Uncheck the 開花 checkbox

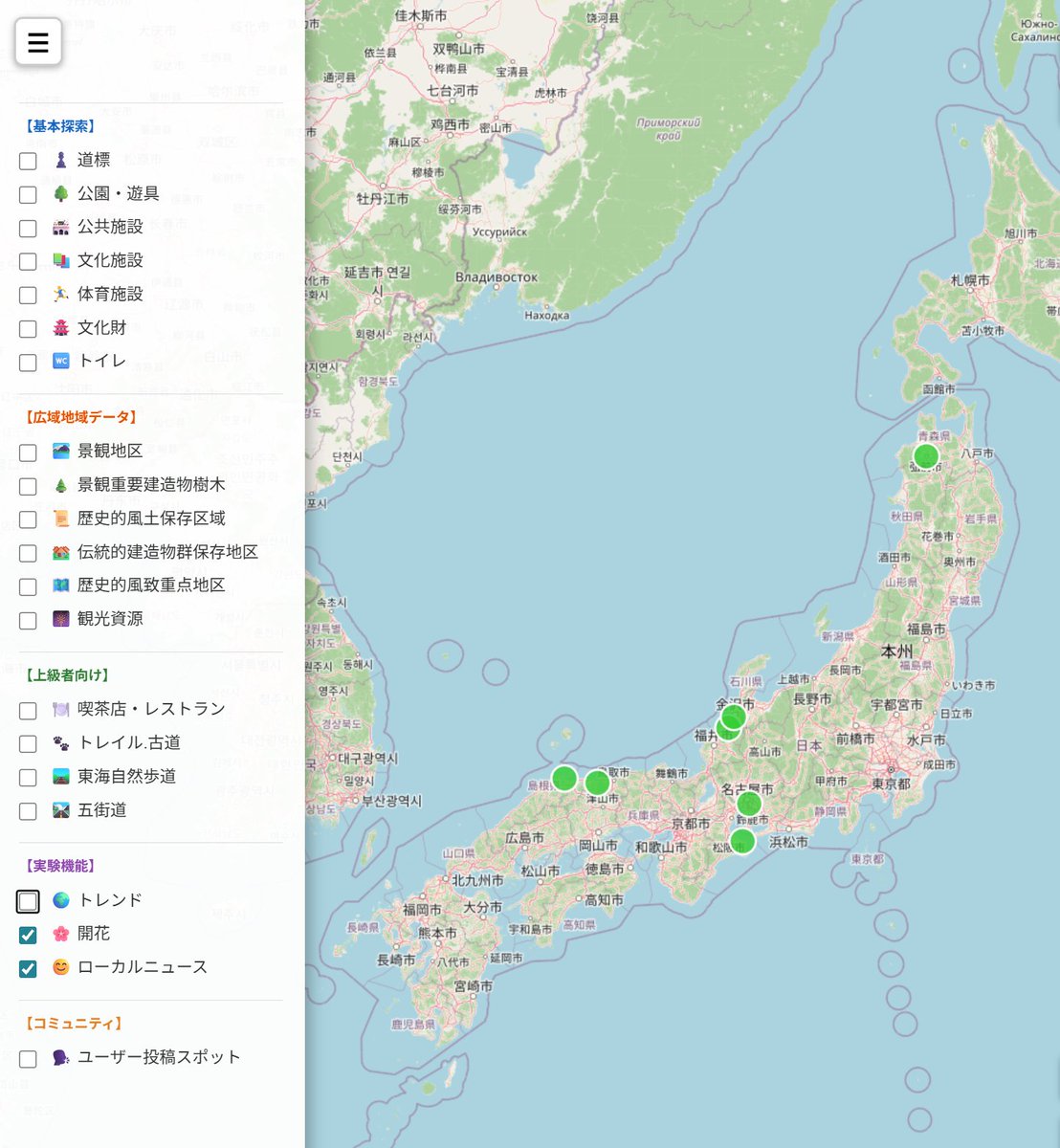(28, 934)
